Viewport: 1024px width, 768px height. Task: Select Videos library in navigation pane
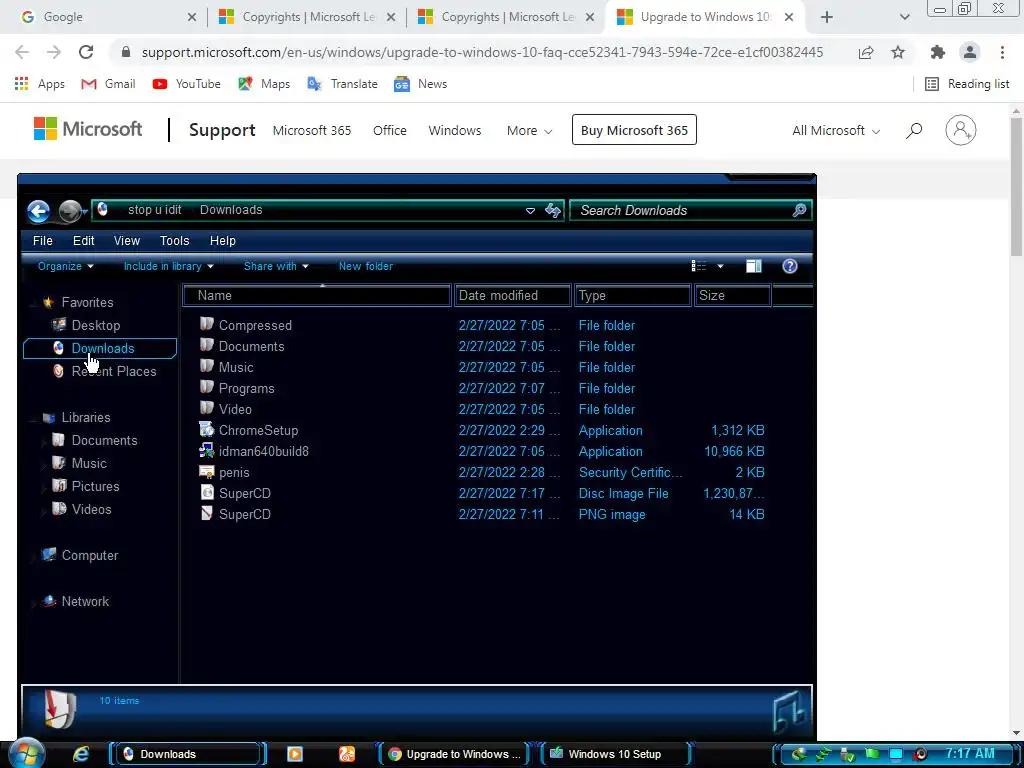[x=91, y=509]
